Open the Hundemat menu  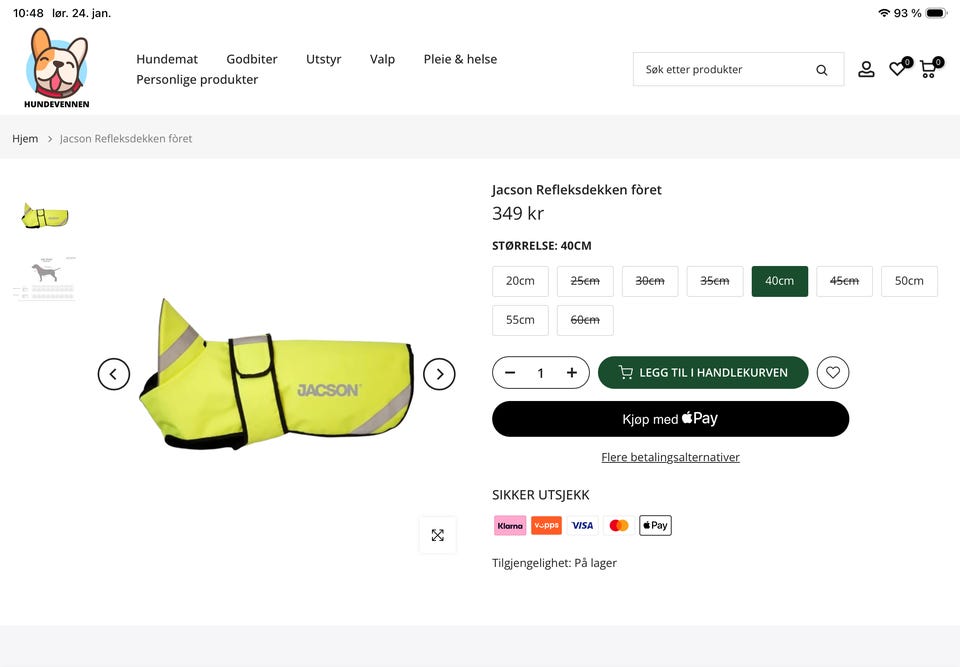pyautogui.click(x=167, y=59)
